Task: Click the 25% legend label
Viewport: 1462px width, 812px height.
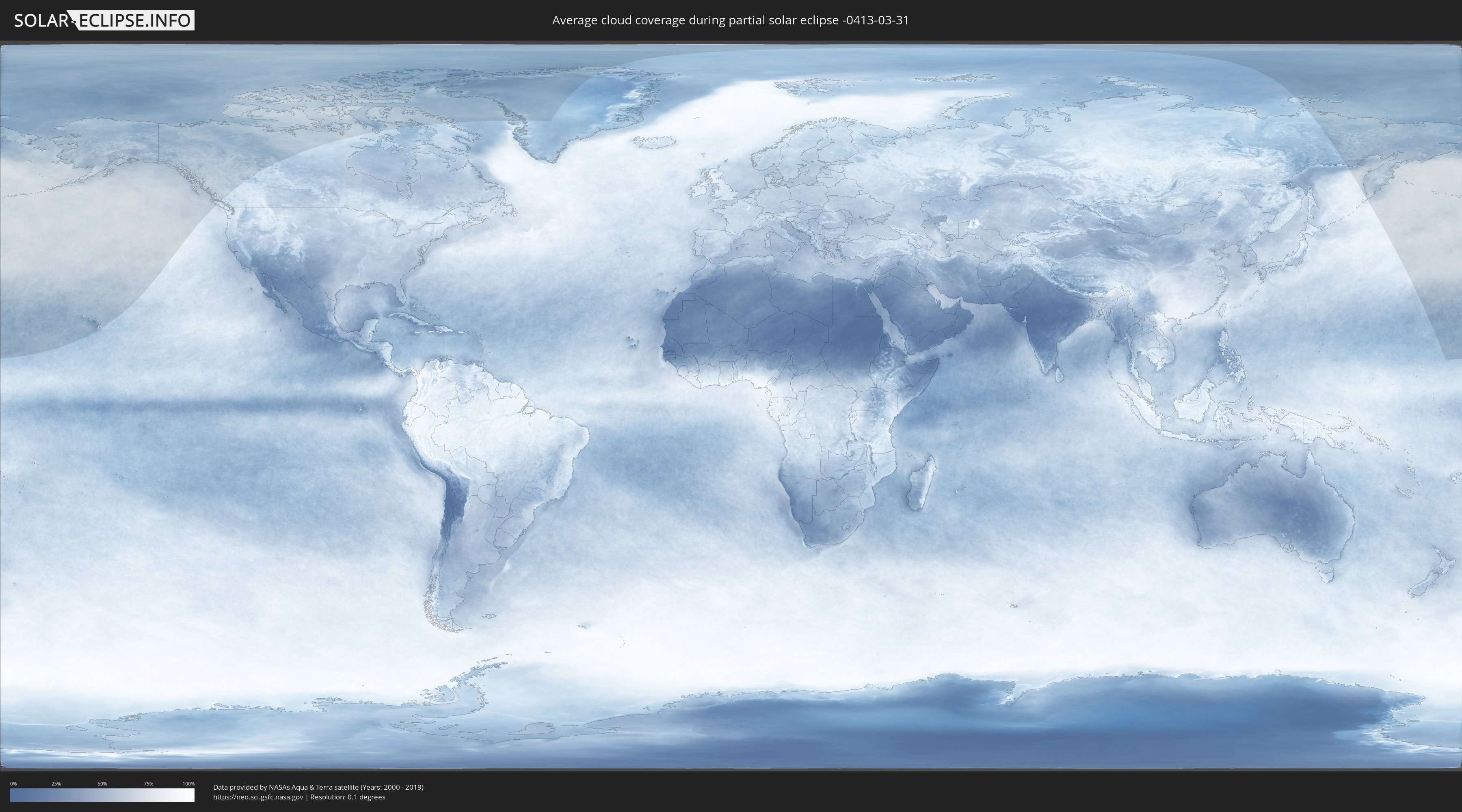Action: pyautogui.click(x=56, y=784)
